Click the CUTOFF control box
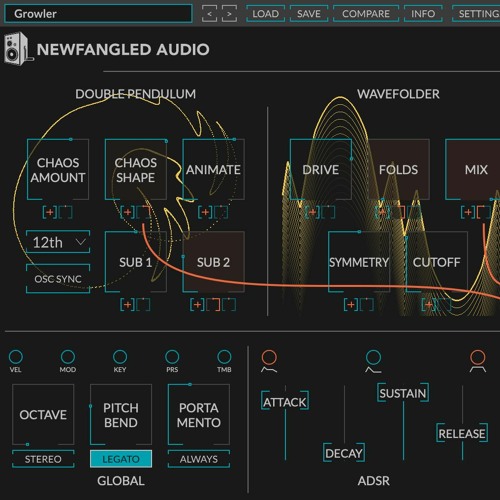 click(x=437, y=262)
